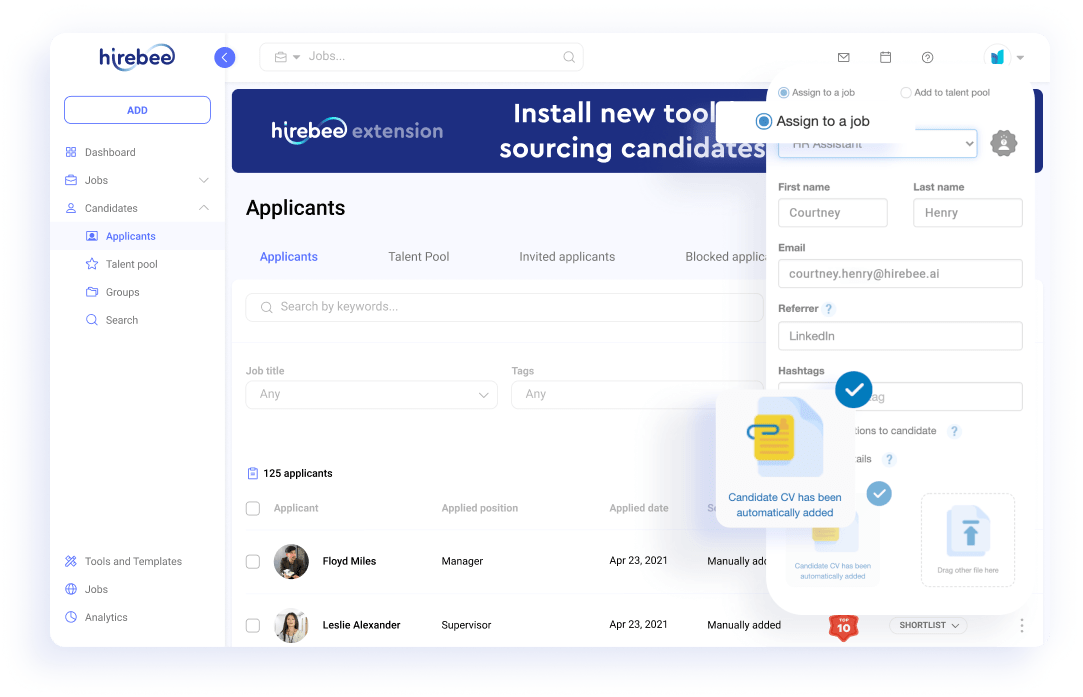The width and height of the screenshot is (1083, 697).
Task: Open Tools and Templates
Action: (133, 562)
